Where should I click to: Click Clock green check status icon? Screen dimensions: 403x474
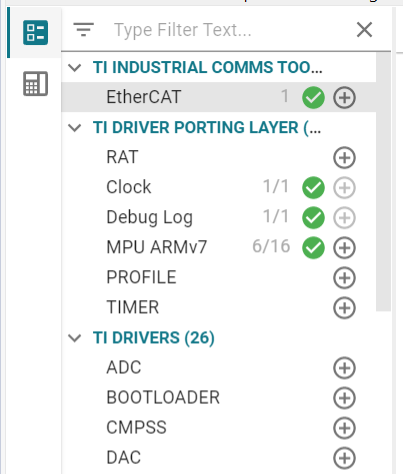point(313,188)
